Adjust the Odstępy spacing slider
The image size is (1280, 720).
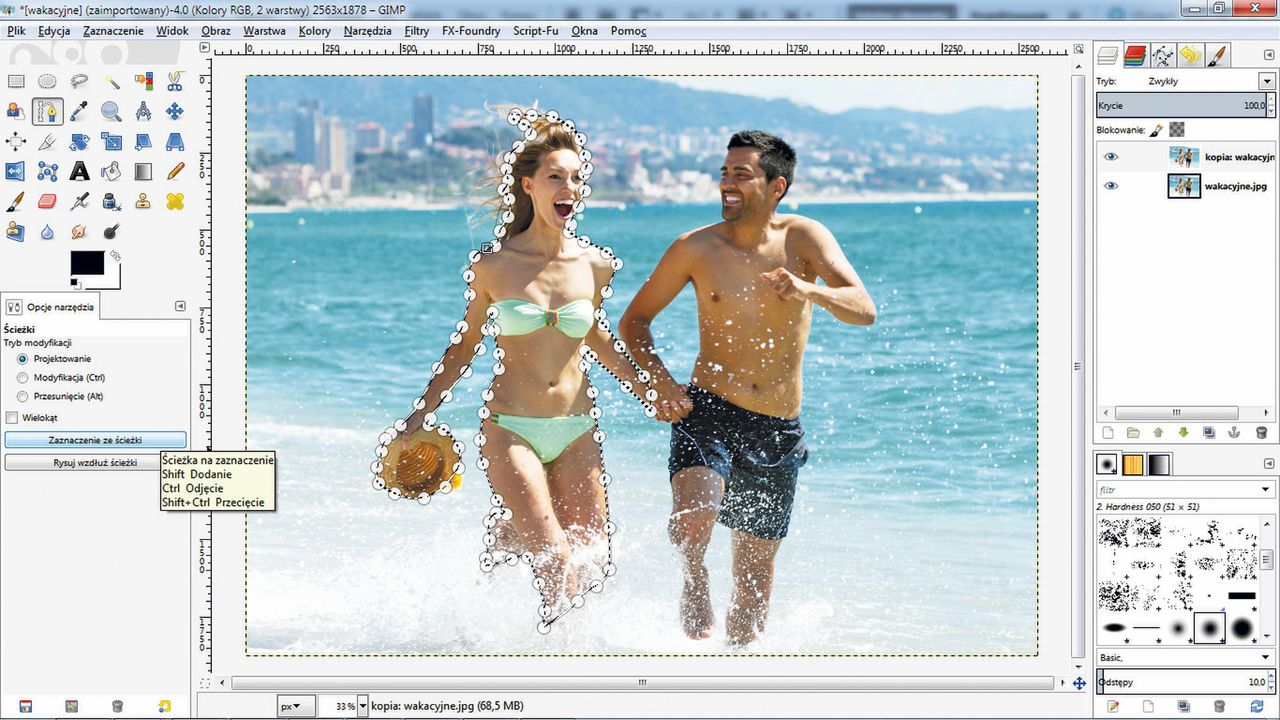click(x=1185, y=682)
